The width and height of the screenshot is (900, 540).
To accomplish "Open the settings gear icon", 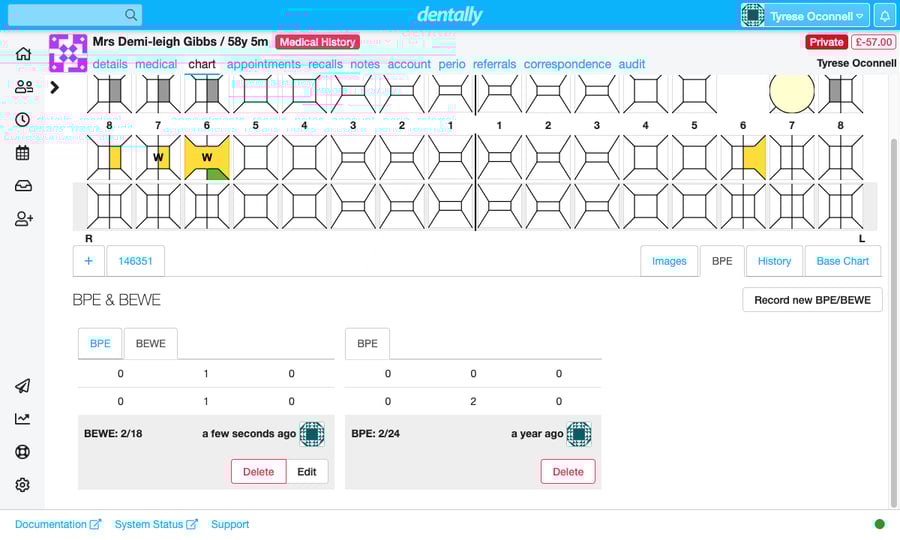I will pos(23,485).
